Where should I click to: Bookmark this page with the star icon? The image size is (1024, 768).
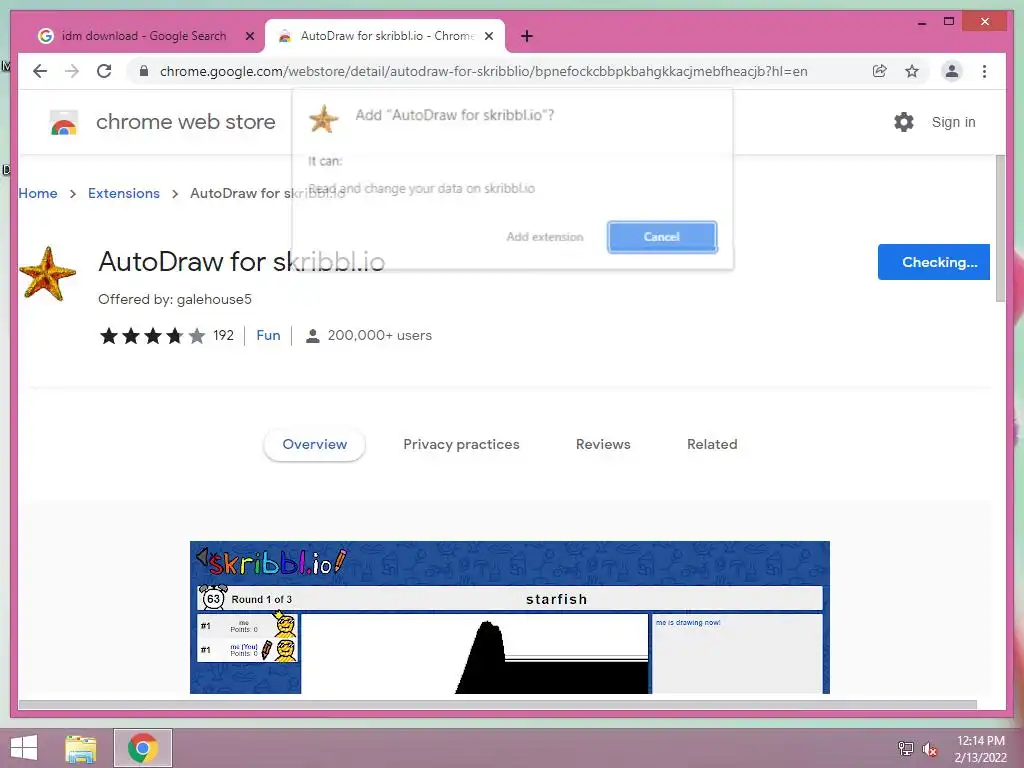click(x=912, y=71)
